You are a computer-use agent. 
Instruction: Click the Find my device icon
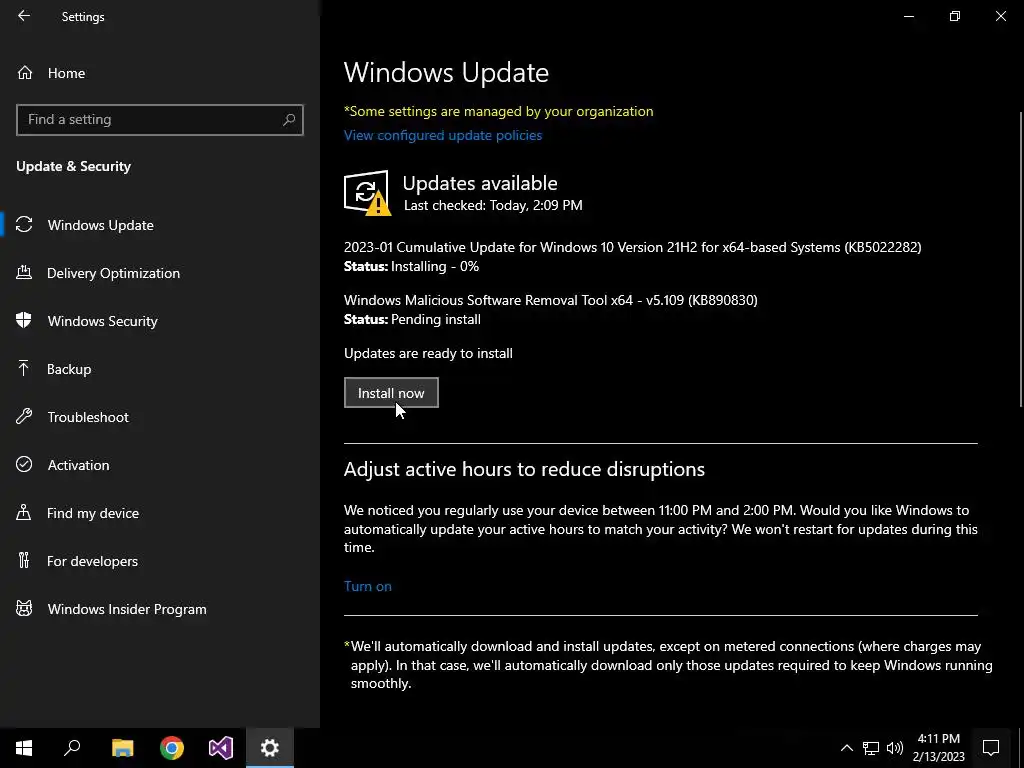pyautogui.click(x=24, y=513)
